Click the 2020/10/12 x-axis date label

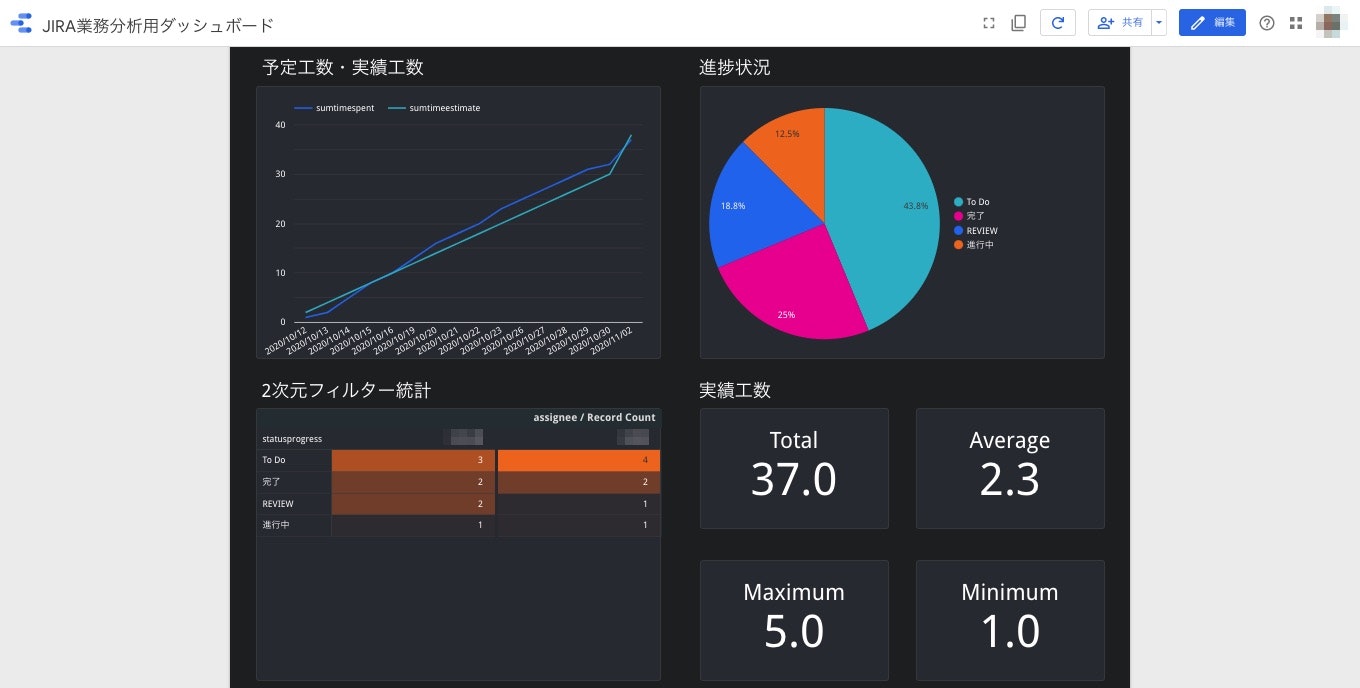point(286,340)
